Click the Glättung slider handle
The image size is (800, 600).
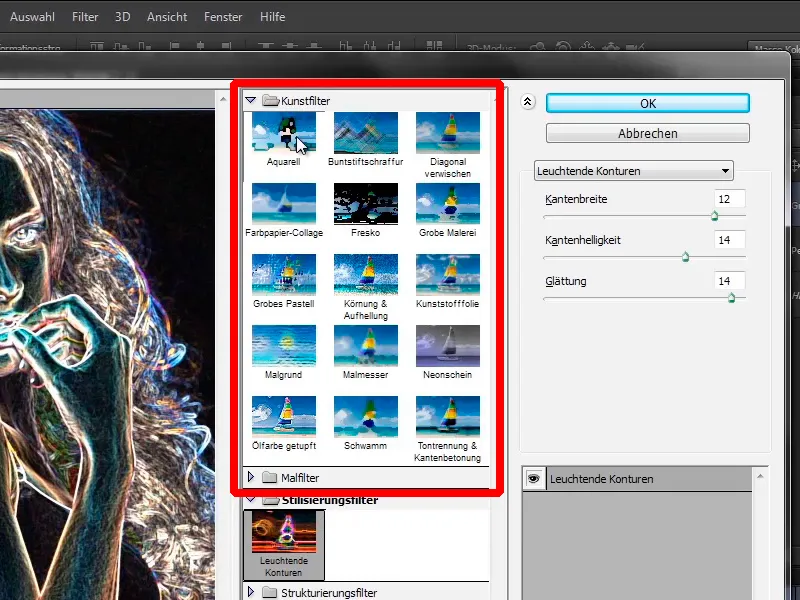(732, 298)
